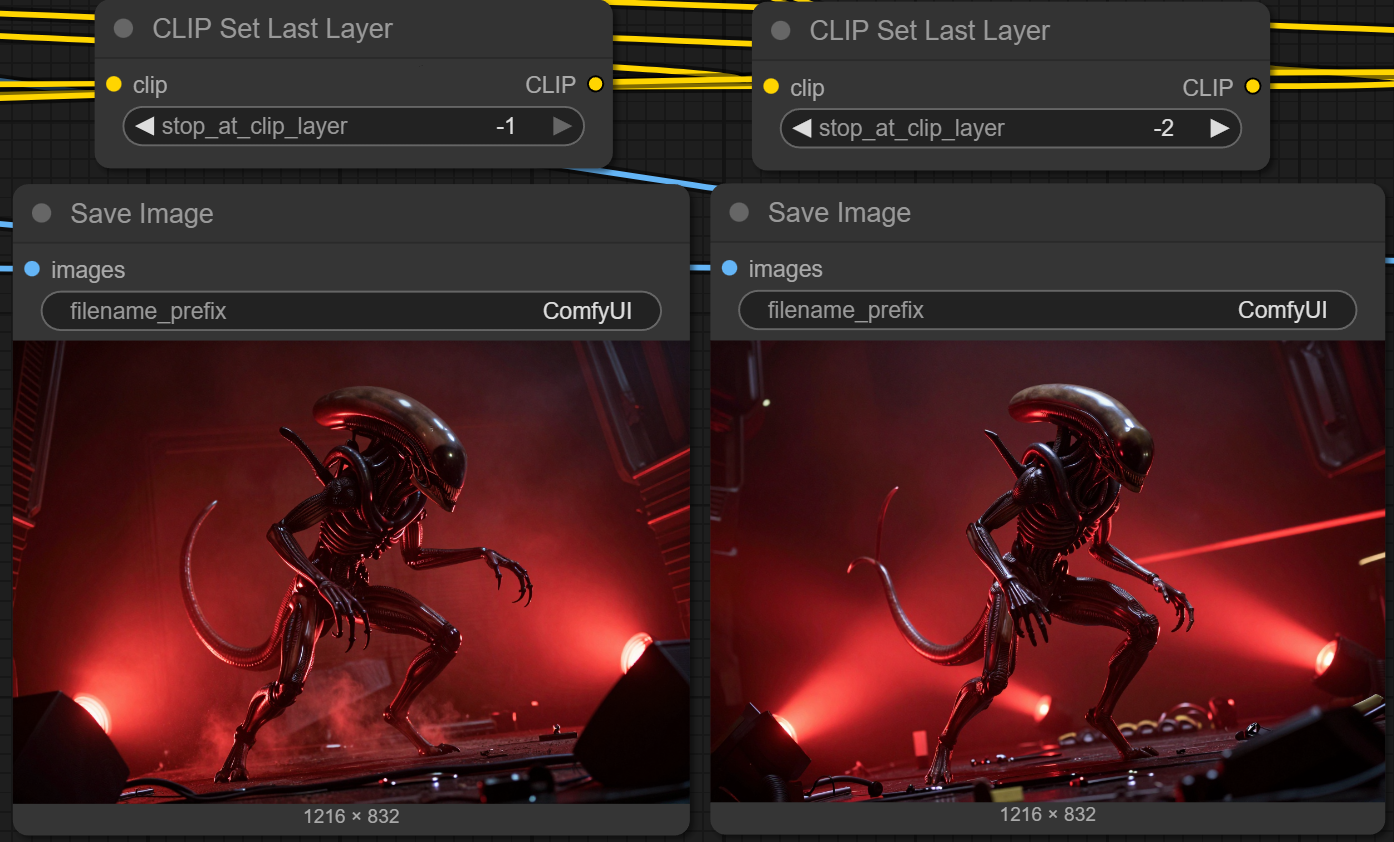Collapse the left CLIP Set Last Layer node dot

tap(123, 28)
